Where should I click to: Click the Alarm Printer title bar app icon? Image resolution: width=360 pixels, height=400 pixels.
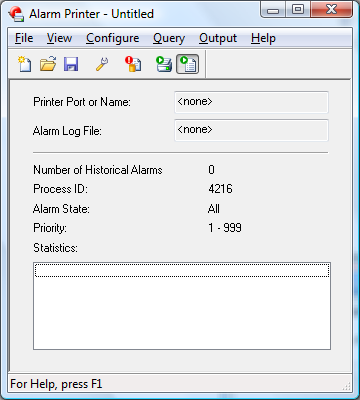click(x=16, y=14)
